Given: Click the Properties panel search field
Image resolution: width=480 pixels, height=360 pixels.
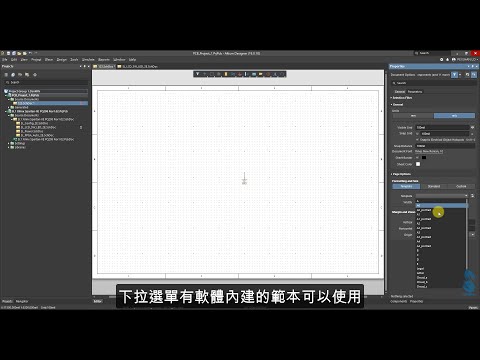Looking at the screenshot, I should click(x=433, y=83).
